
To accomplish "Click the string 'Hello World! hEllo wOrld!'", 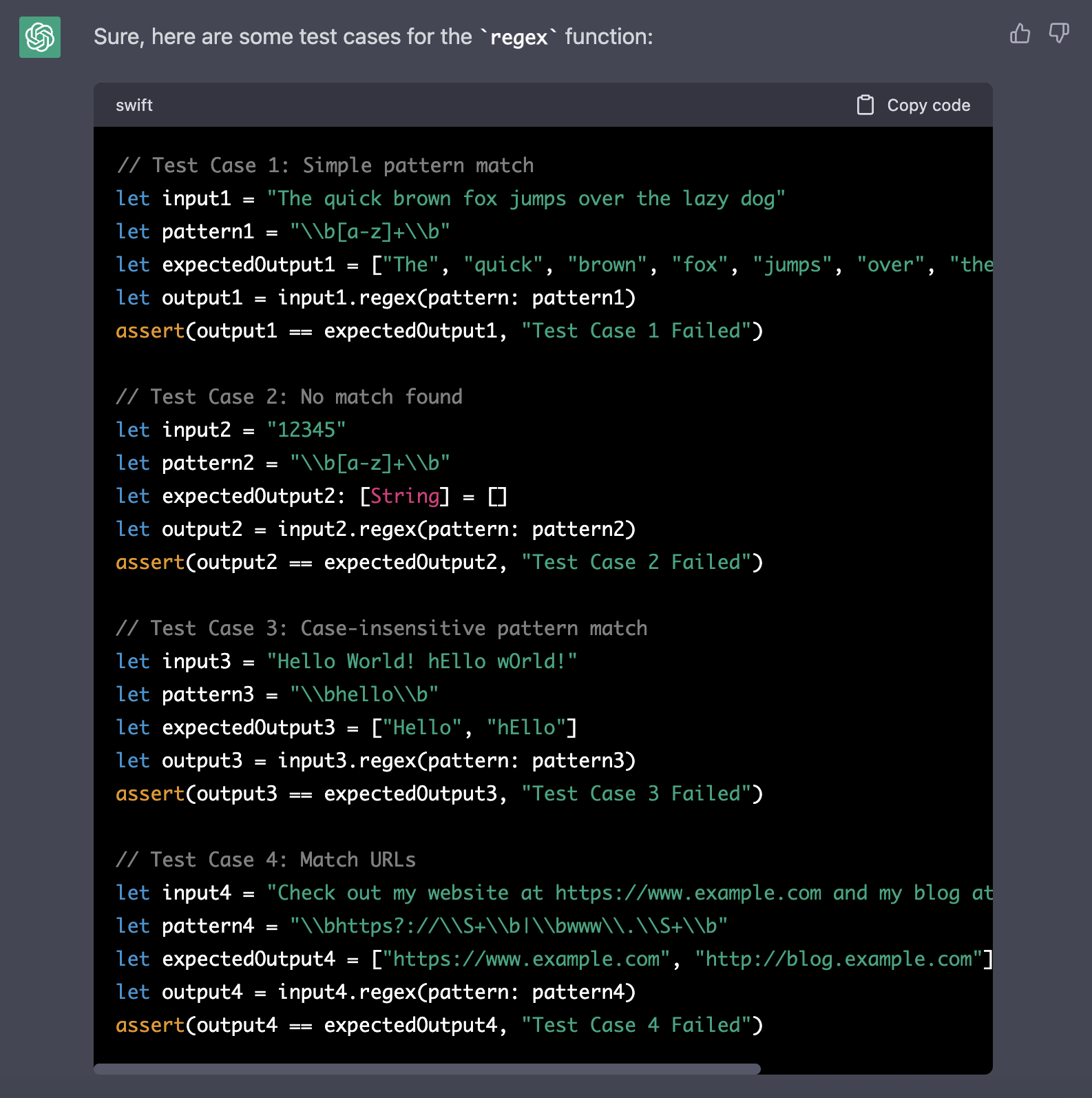I will coord(422,661).
